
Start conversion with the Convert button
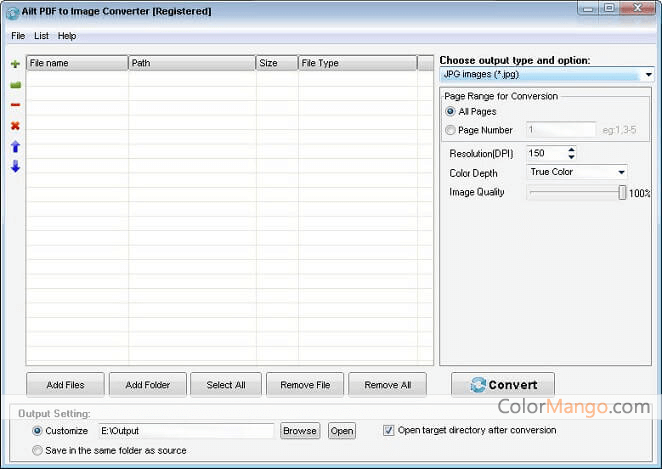click(503, 385)
